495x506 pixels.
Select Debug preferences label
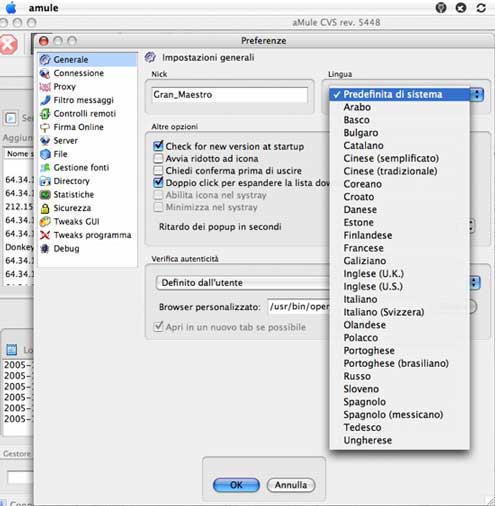coord(66,249)
